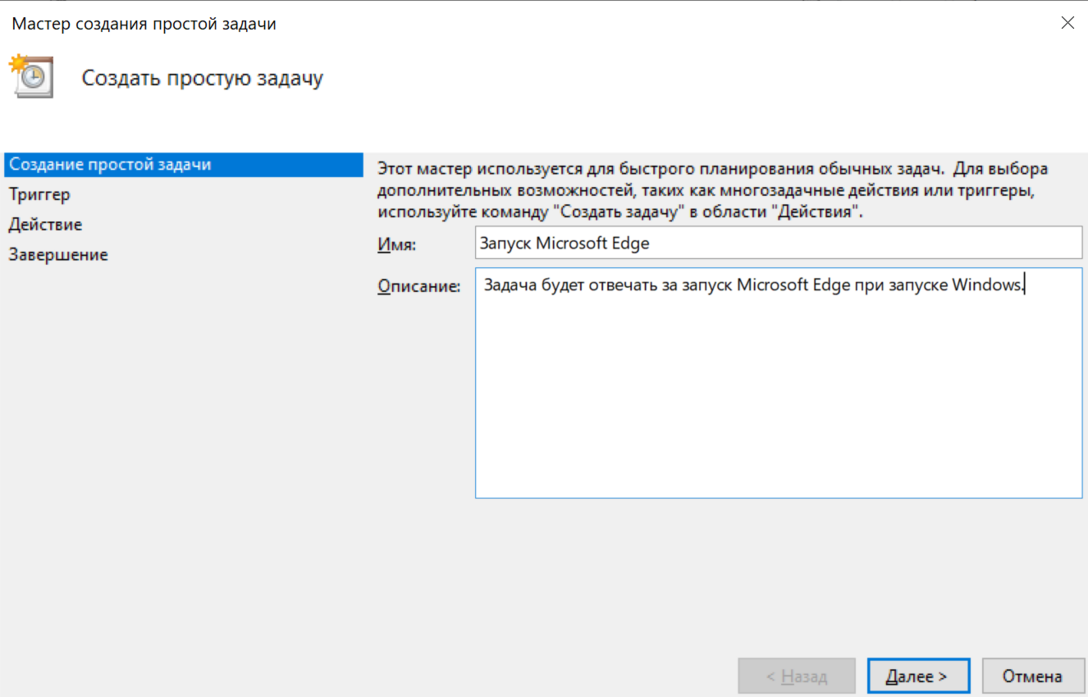Focus the "Описание" text area
The width and height of the screenshot is (1088, 697).
[778, 400]
